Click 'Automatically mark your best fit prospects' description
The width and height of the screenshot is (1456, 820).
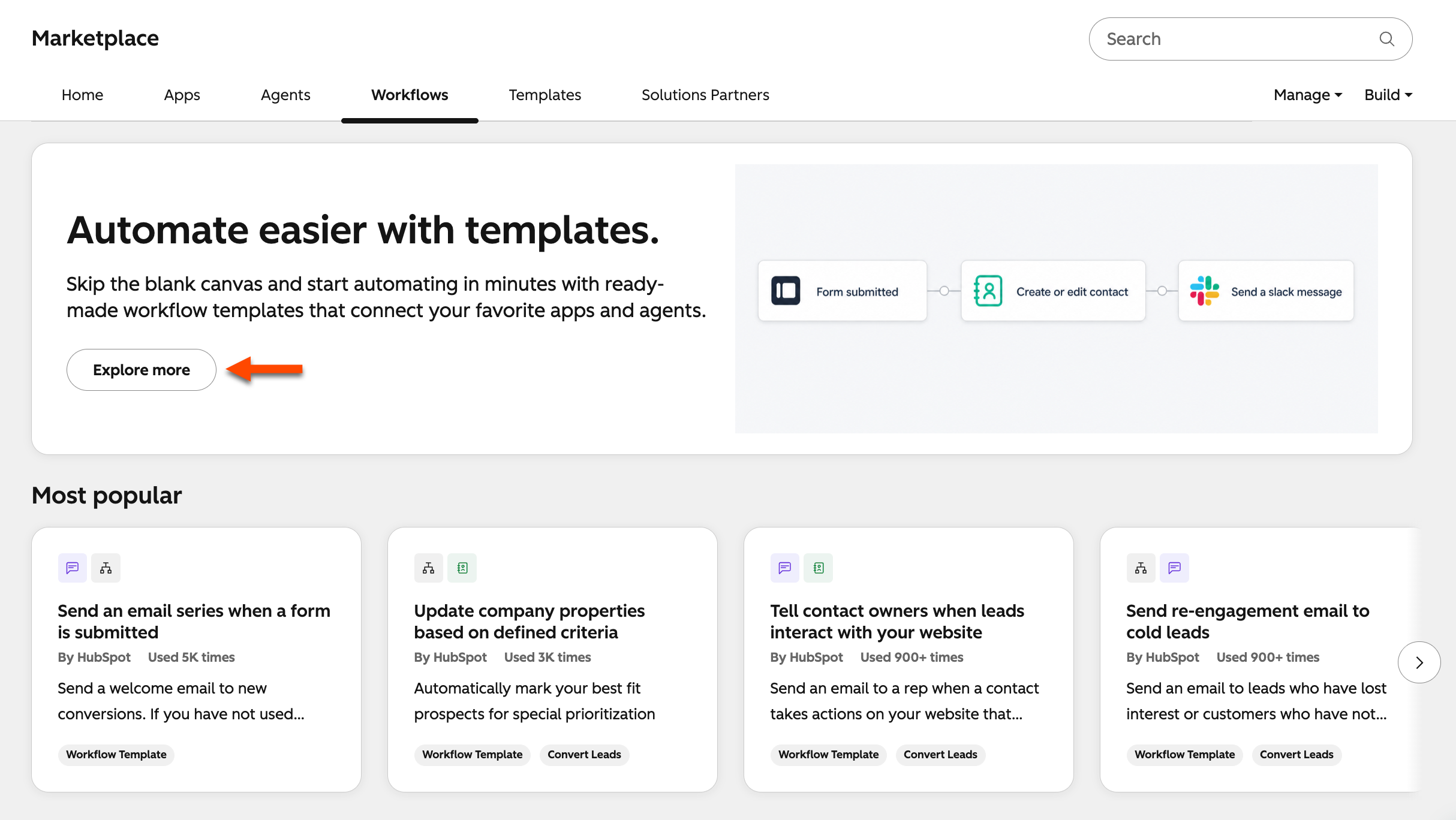point(534,701)
